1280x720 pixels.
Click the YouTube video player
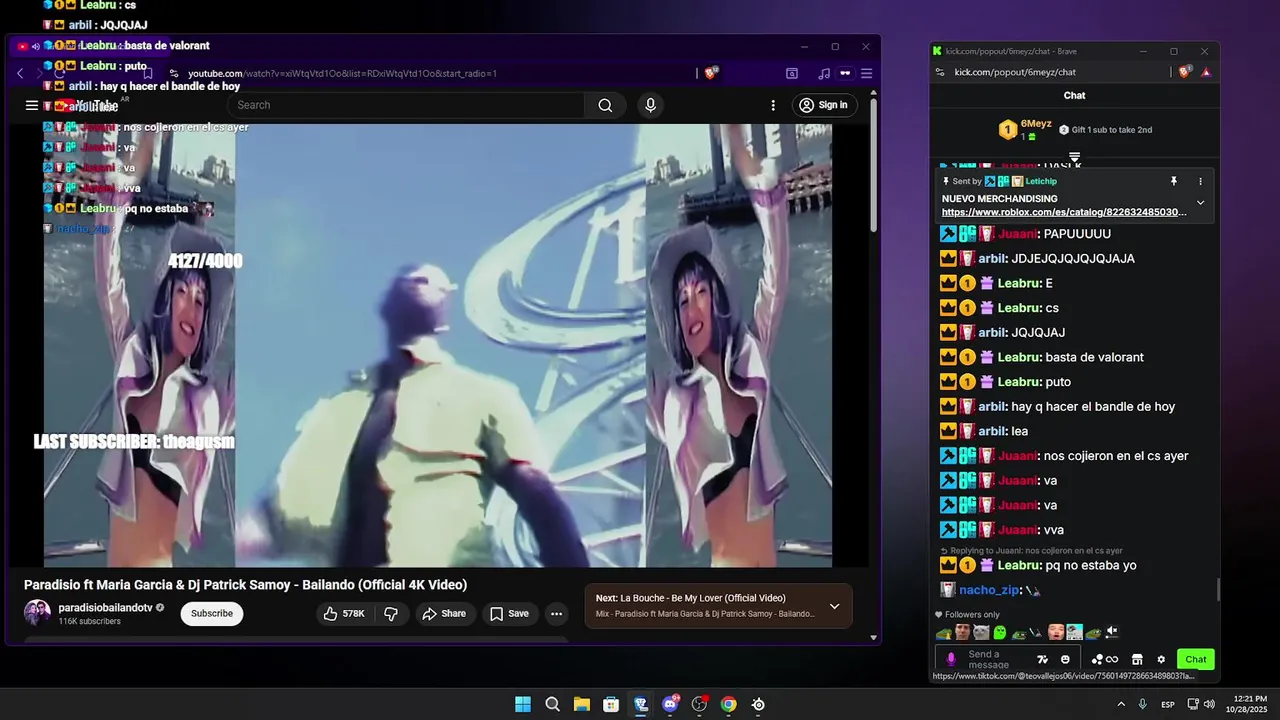437,345
